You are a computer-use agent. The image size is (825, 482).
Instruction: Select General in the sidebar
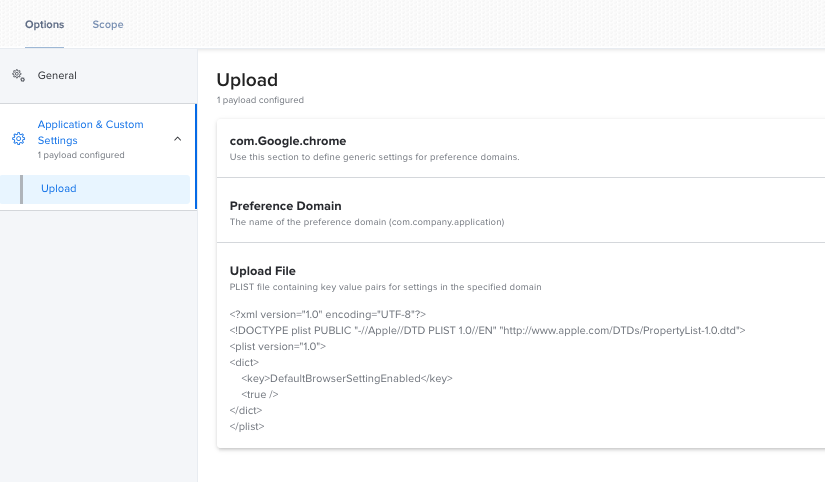pos(57,76)
